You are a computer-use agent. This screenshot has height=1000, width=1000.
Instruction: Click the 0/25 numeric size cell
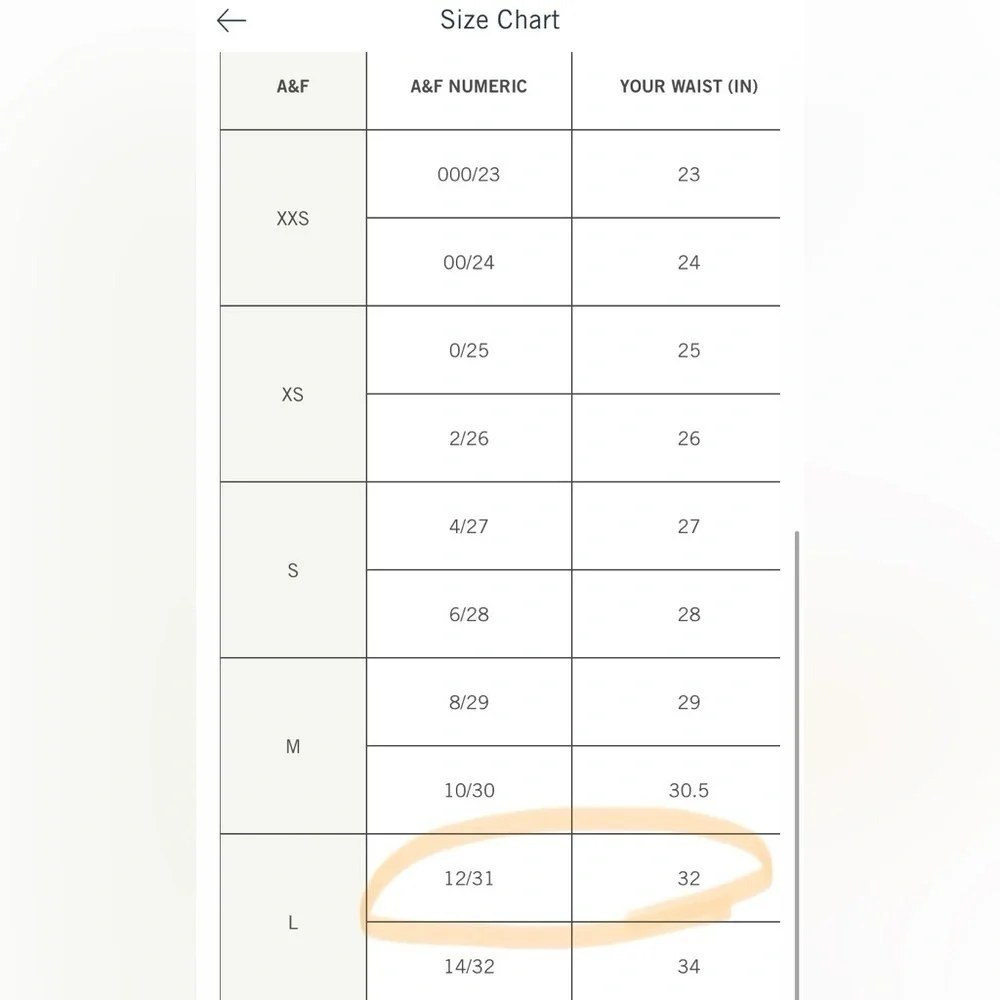pos(469,350)
